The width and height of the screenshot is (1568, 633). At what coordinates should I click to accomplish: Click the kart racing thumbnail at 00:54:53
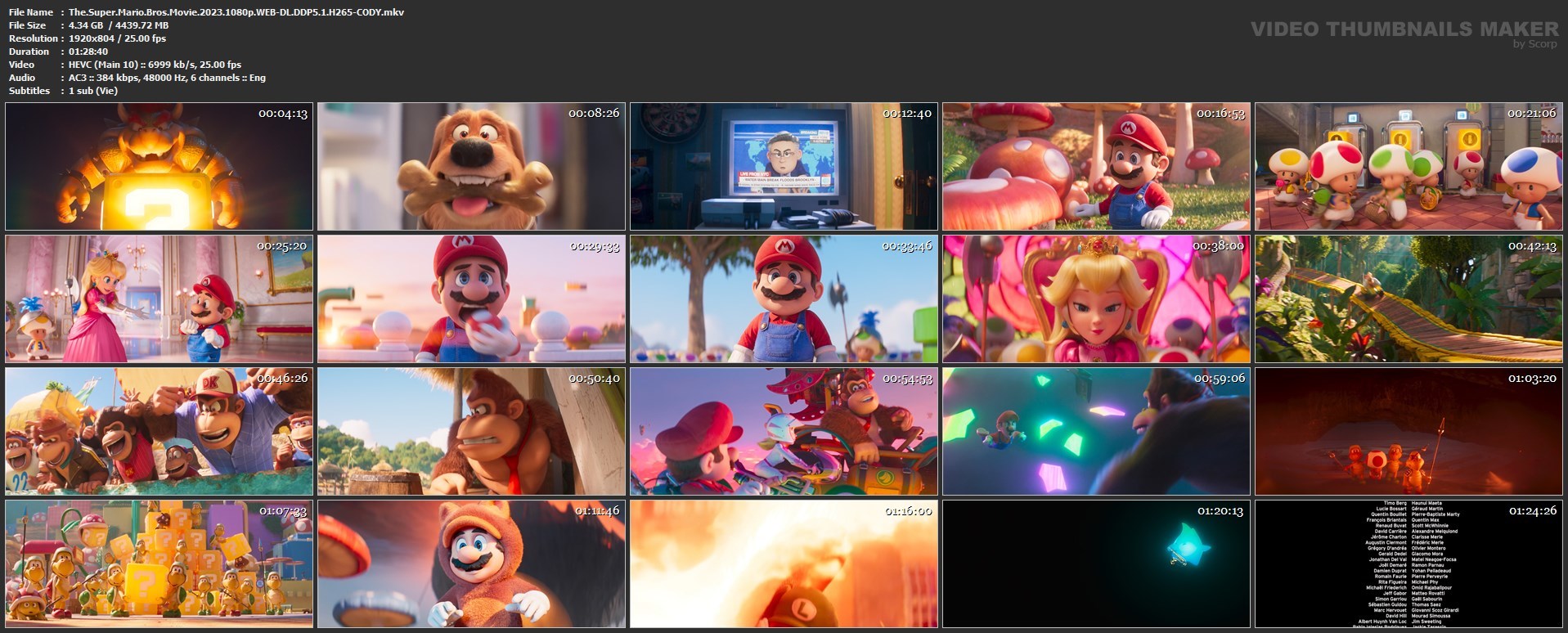(x=784, y=431)
